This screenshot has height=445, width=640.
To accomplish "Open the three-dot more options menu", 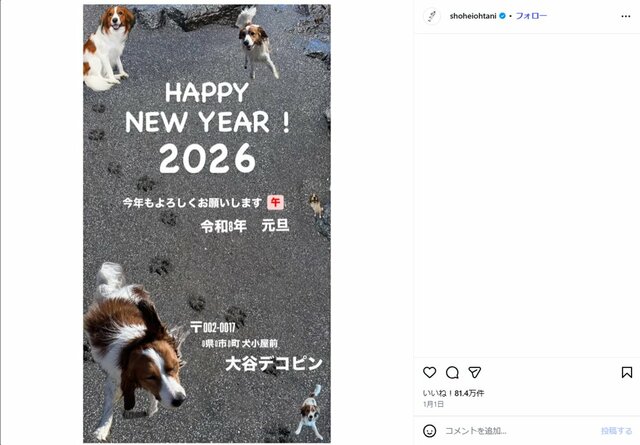I will 626,16.
